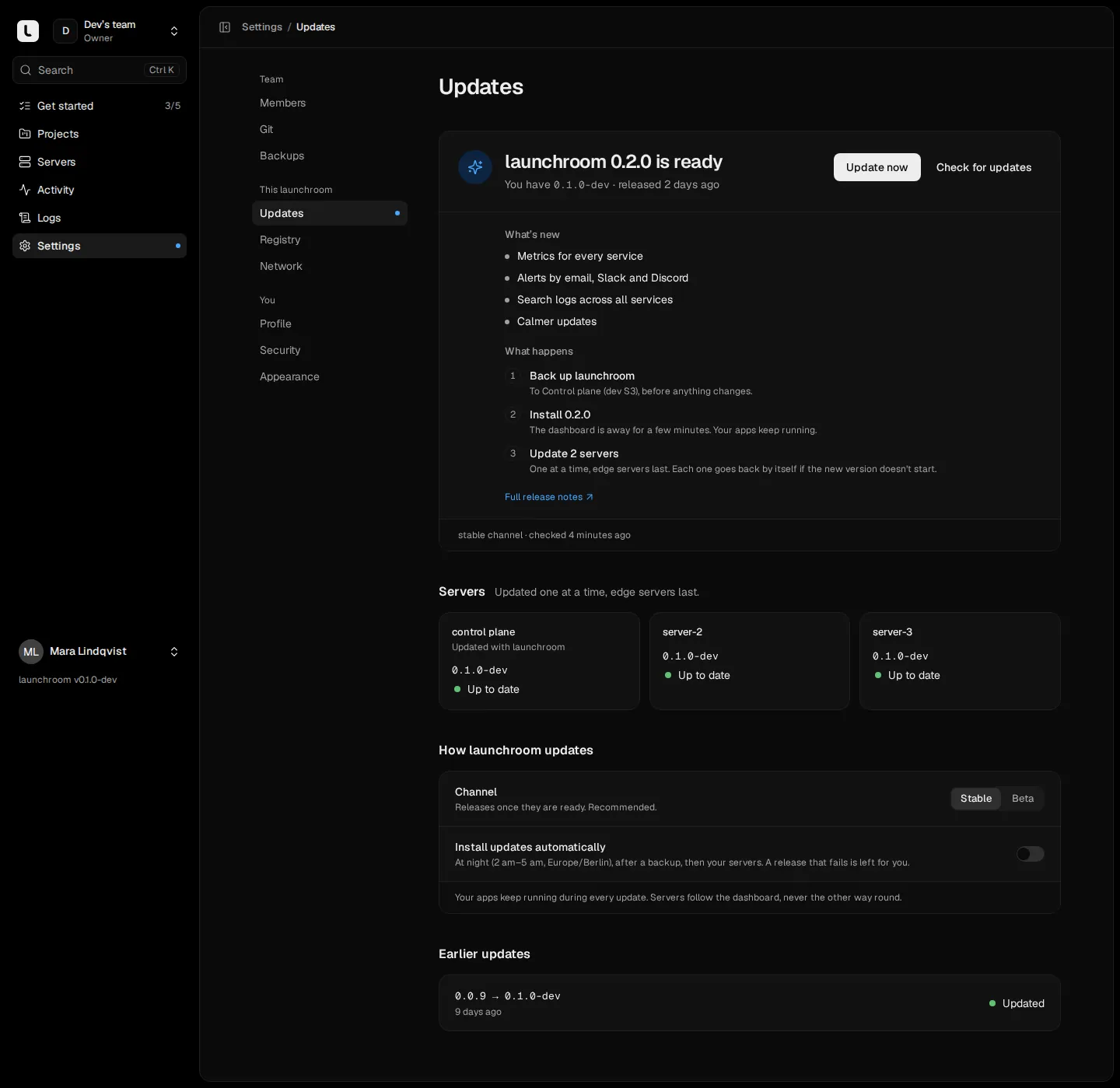
Task: Click the Logs scroll icon
Action: pos(25,218)
